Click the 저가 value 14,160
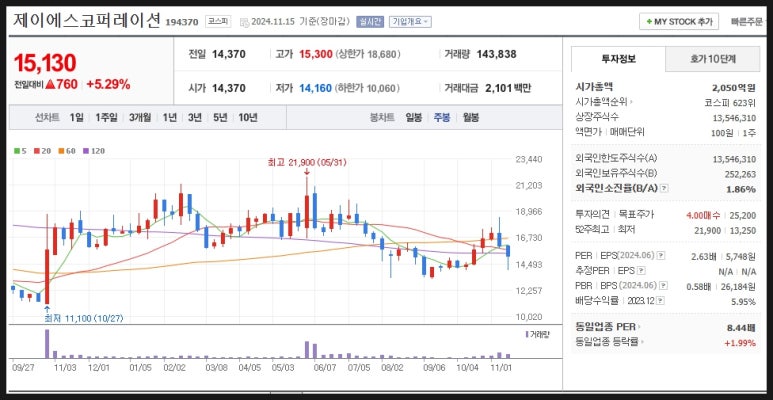Screen dimensions: 773x400 (316, 88)
